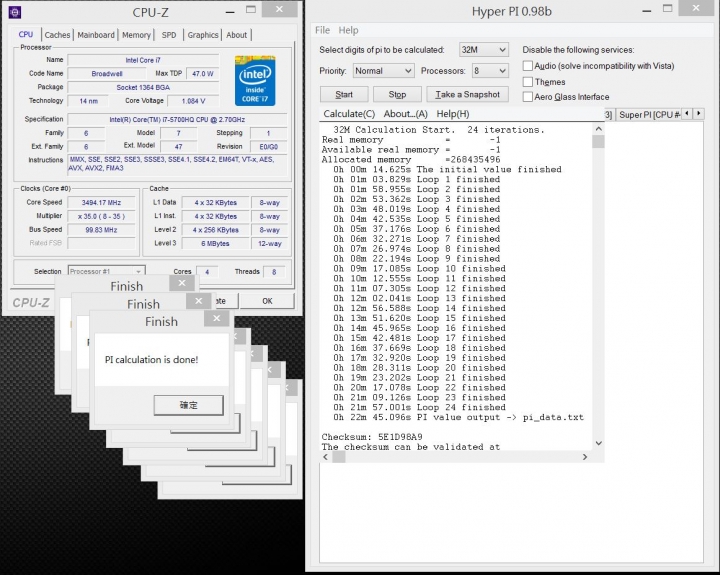This screenshot has width=720, height=575.
Task: Tick the Aero Glass Interface checkbox
Action: (x=528, y=97)
